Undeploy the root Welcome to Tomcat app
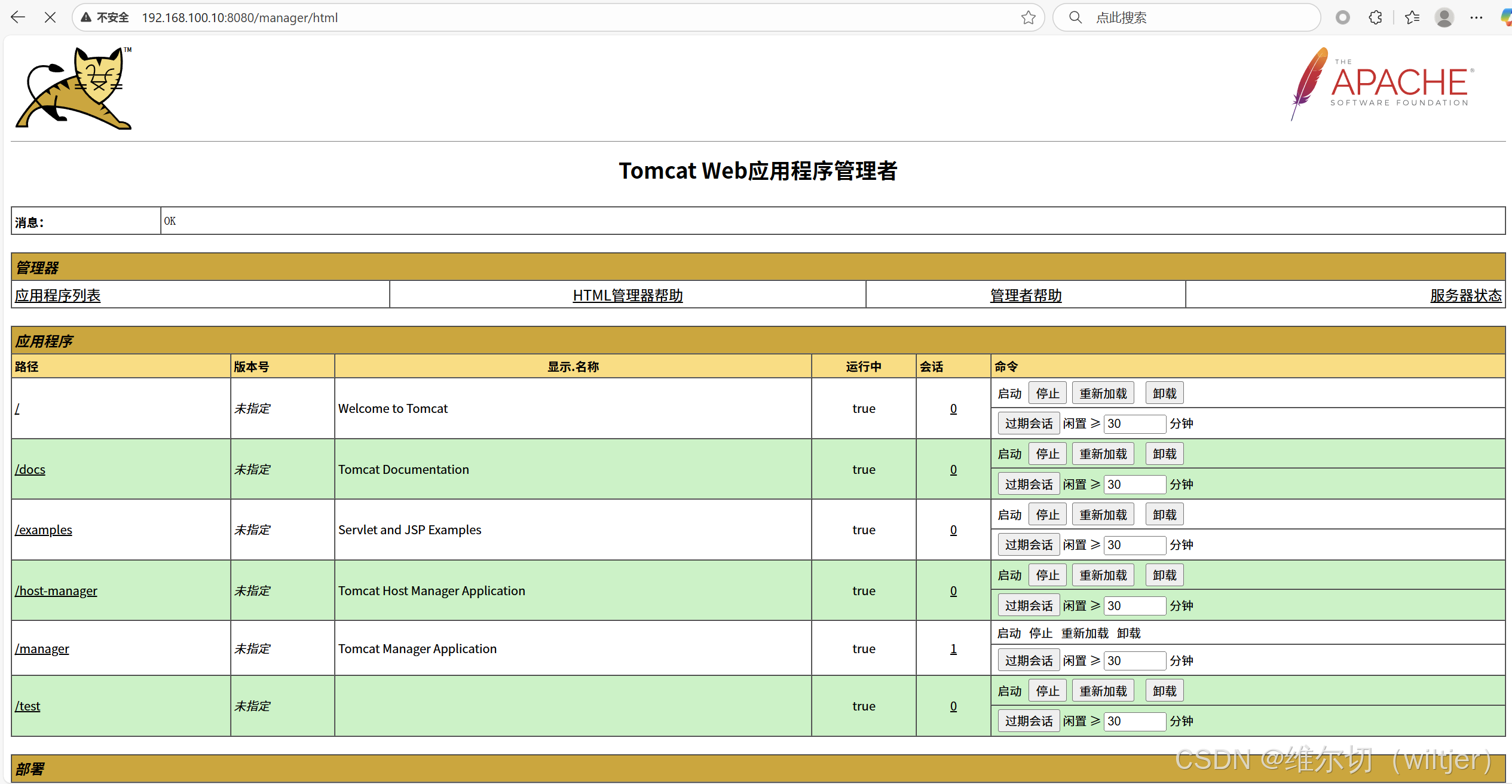 point(1164,393)
